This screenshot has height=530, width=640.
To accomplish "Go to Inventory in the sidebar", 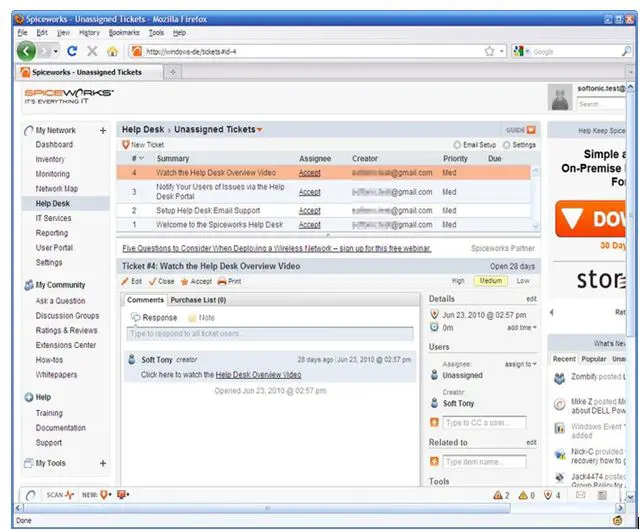I will [50, 159].
